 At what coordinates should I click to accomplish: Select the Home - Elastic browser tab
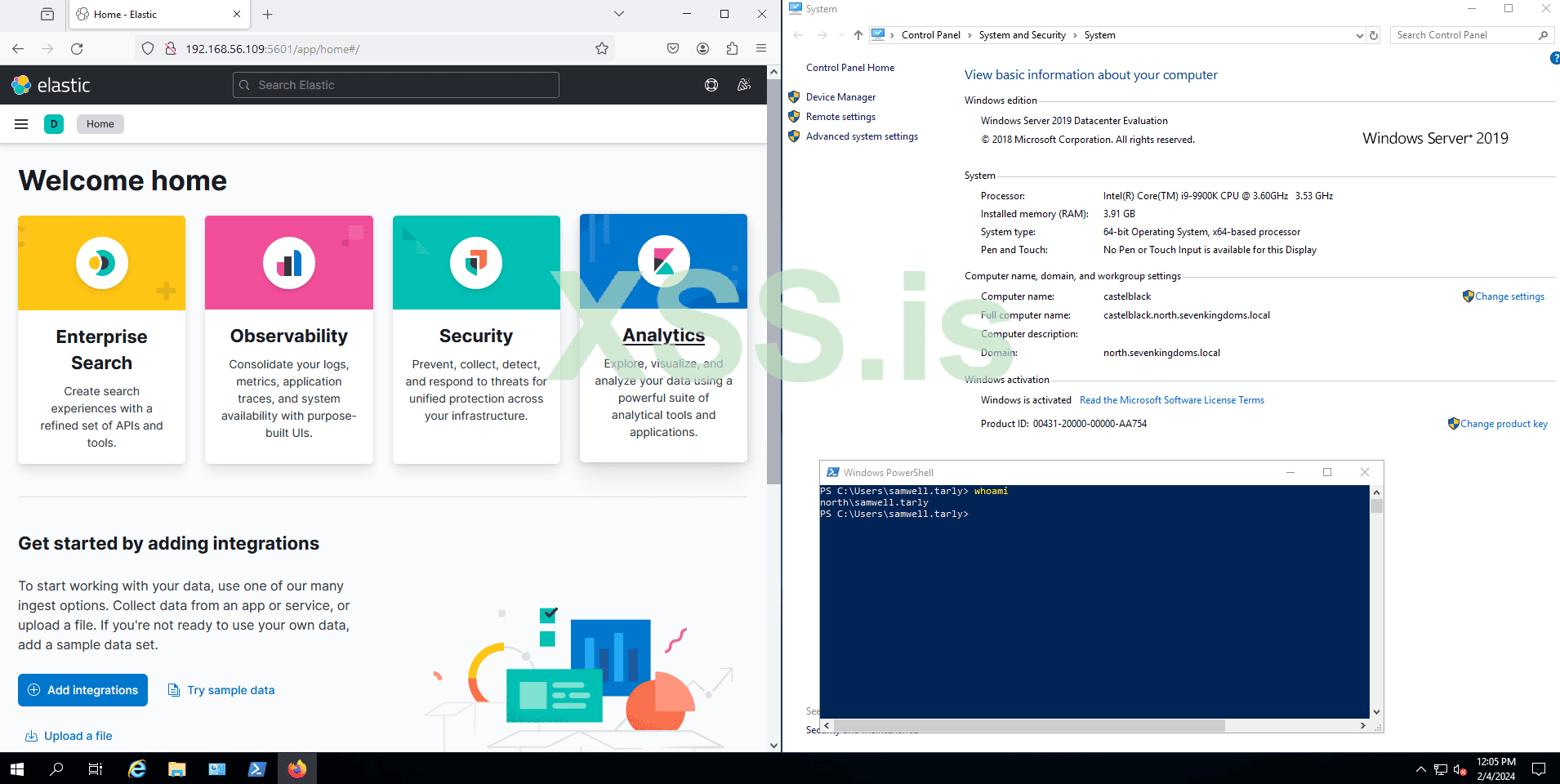158,15
